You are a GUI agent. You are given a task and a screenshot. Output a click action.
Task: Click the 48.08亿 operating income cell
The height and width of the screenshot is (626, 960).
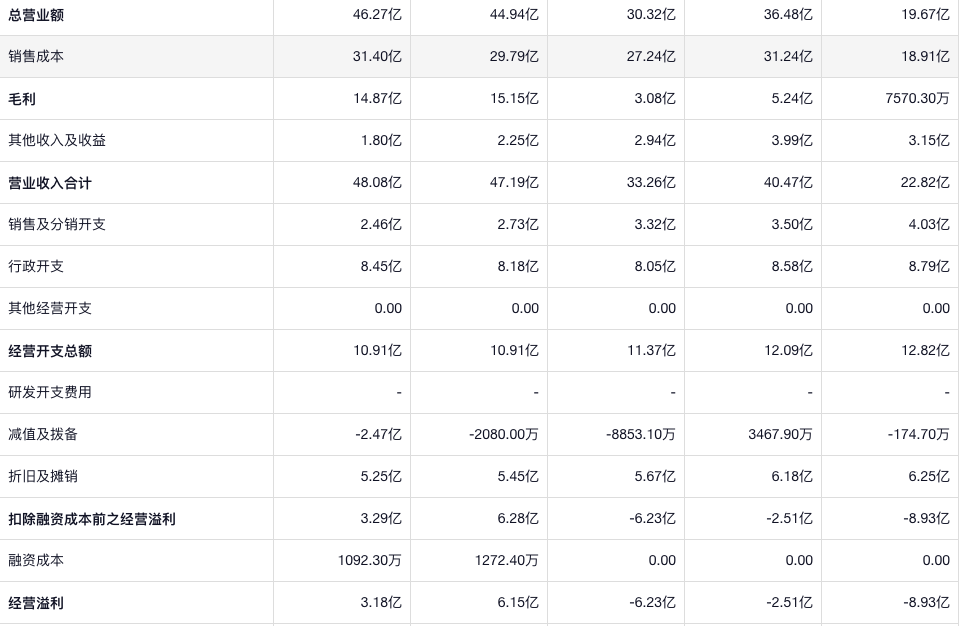click(x=377, y=183)
